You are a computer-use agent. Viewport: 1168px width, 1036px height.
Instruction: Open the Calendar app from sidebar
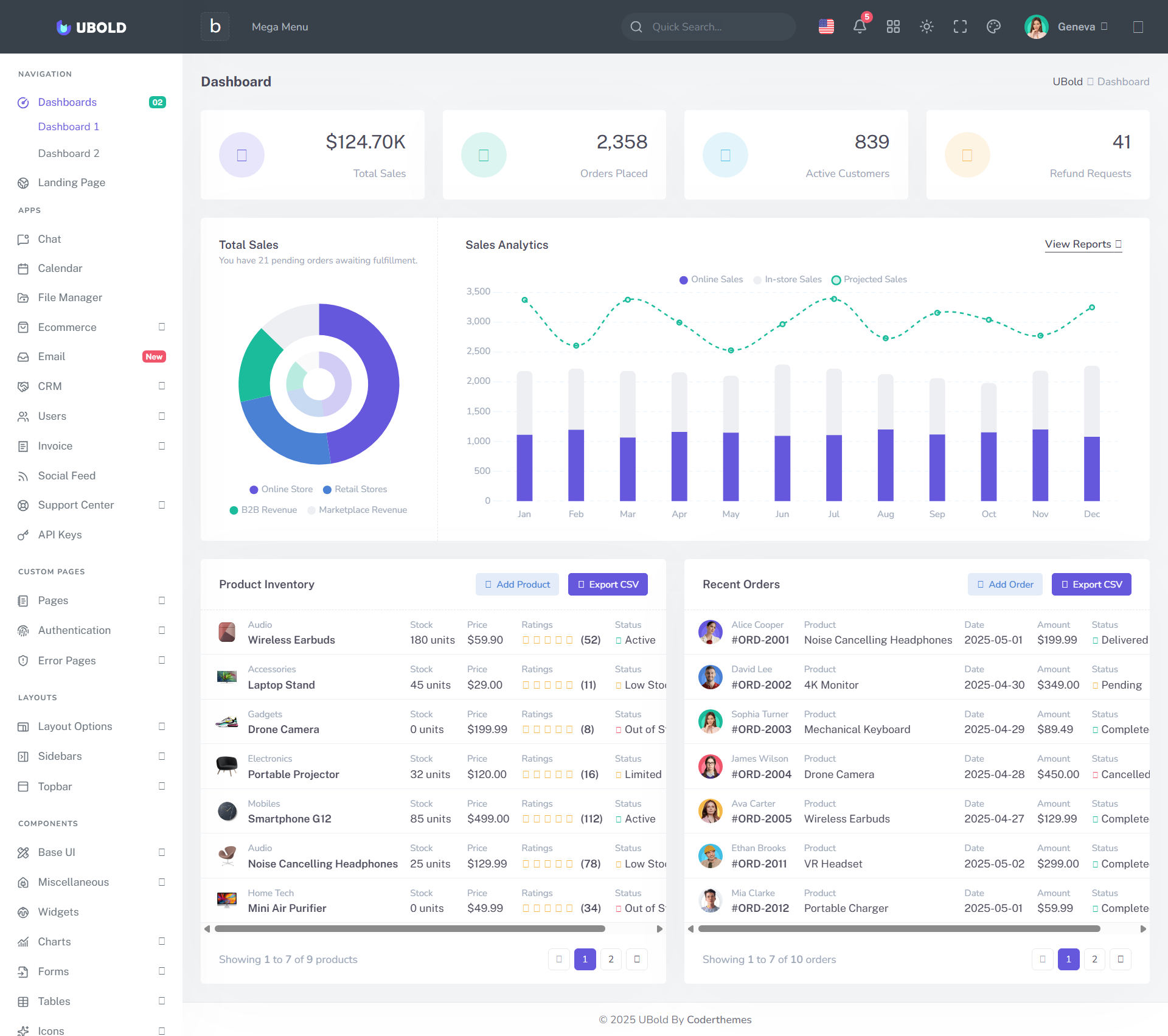[x=60, y=268]
